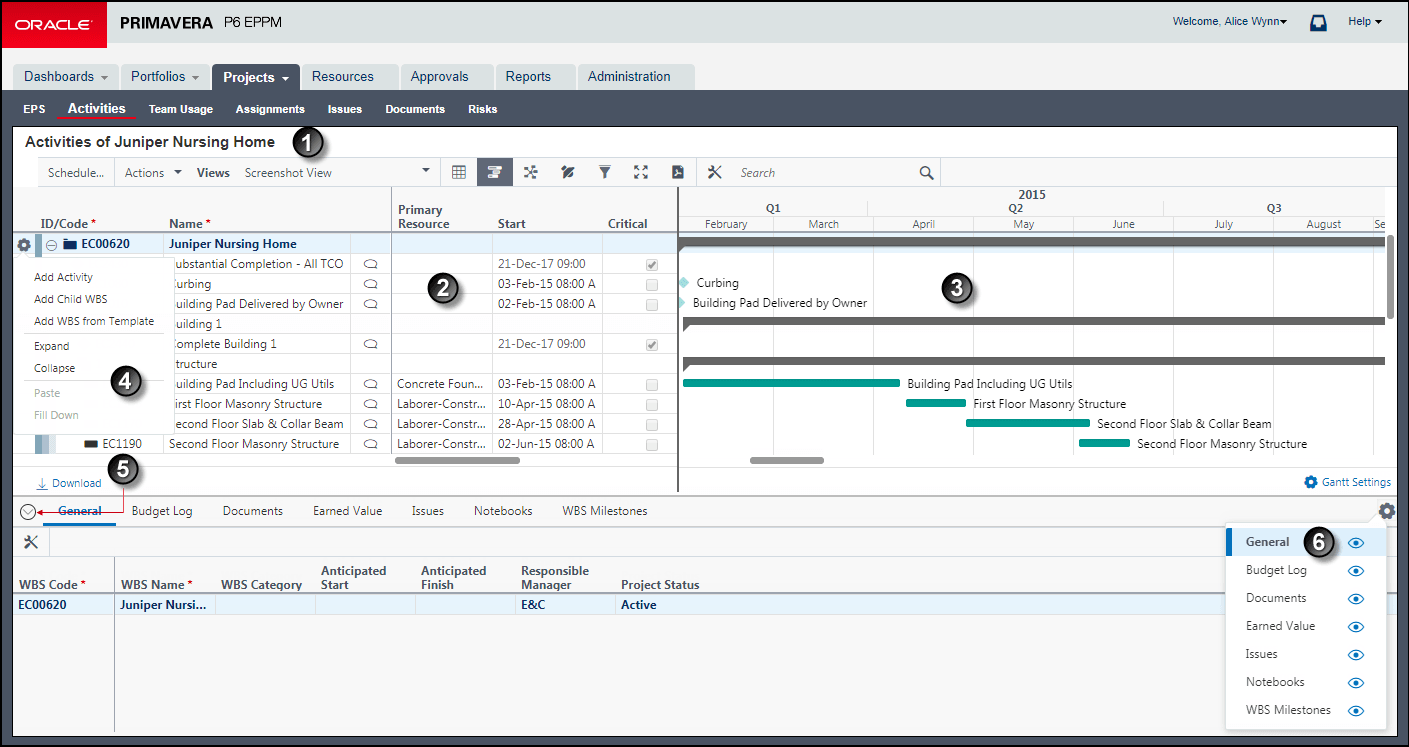The height and width of the screenshot is (747, 1409).
Task: Open the Actions dropdown
Action: click(153, 173)
